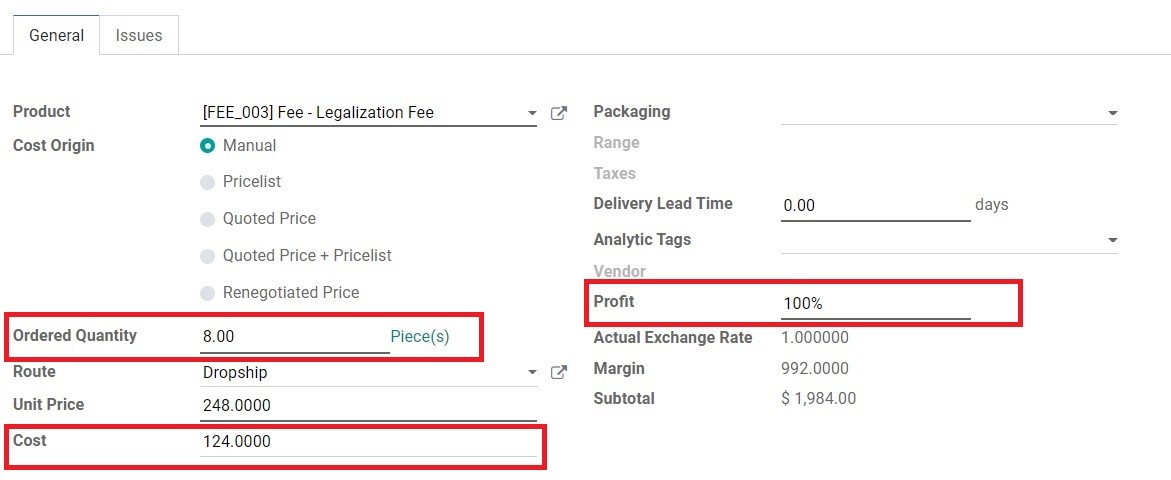
Task: Switch to the Issues tab
Action: tap(139, 35)
